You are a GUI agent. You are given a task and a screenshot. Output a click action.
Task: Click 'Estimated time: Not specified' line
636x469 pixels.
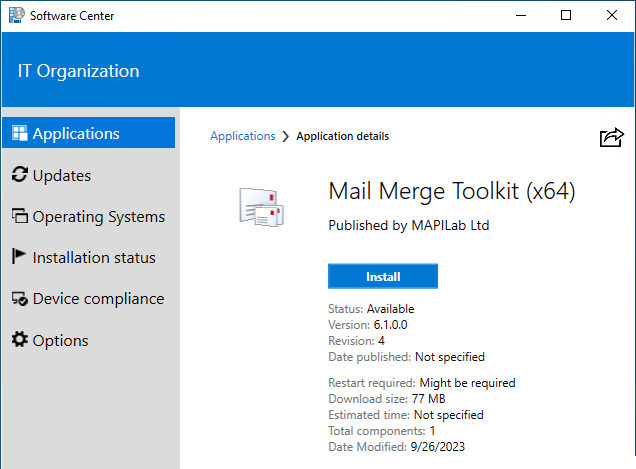point(406,415)
